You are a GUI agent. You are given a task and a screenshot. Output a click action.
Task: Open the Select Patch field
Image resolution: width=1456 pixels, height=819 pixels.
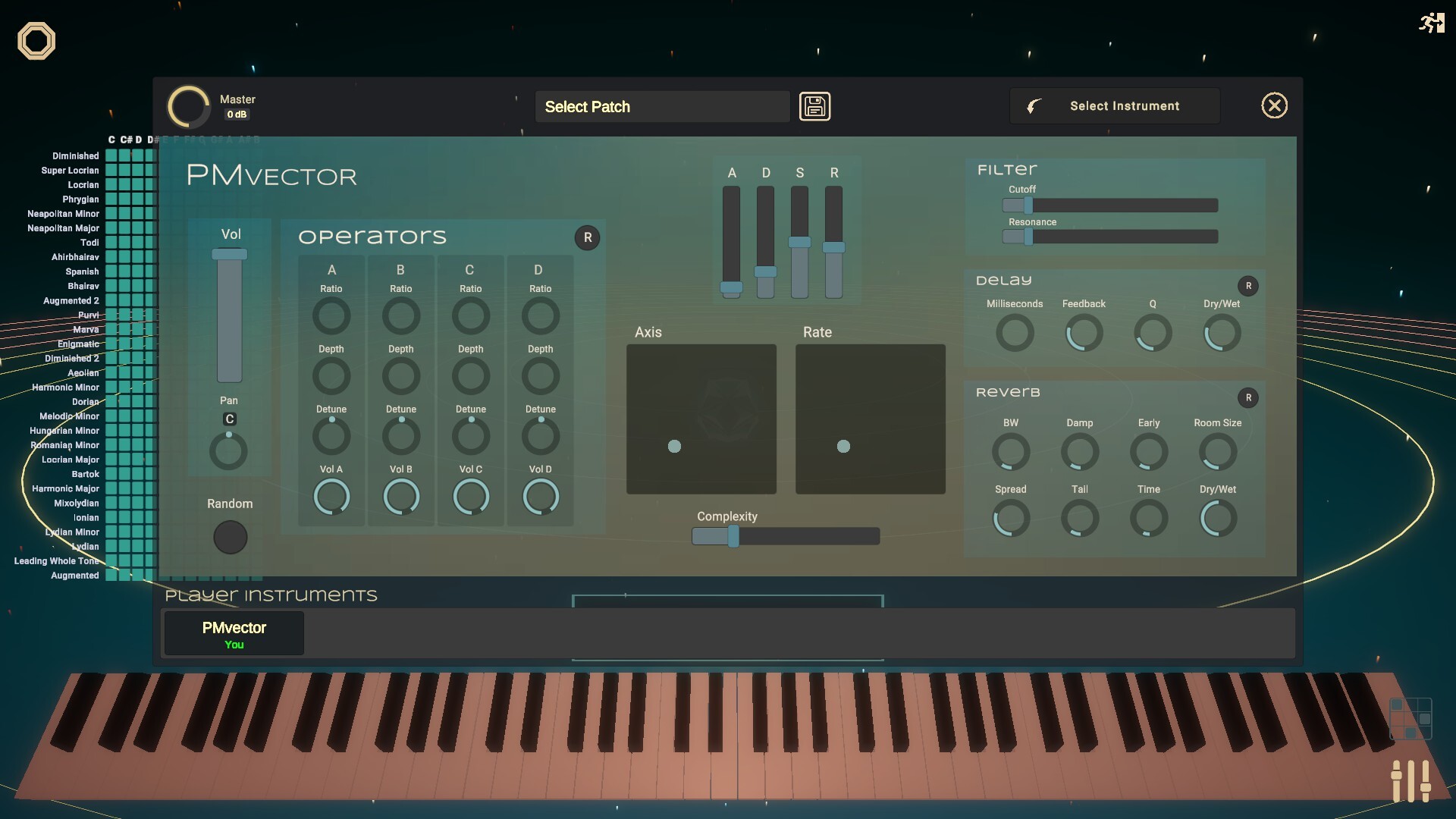click(662, 106)
